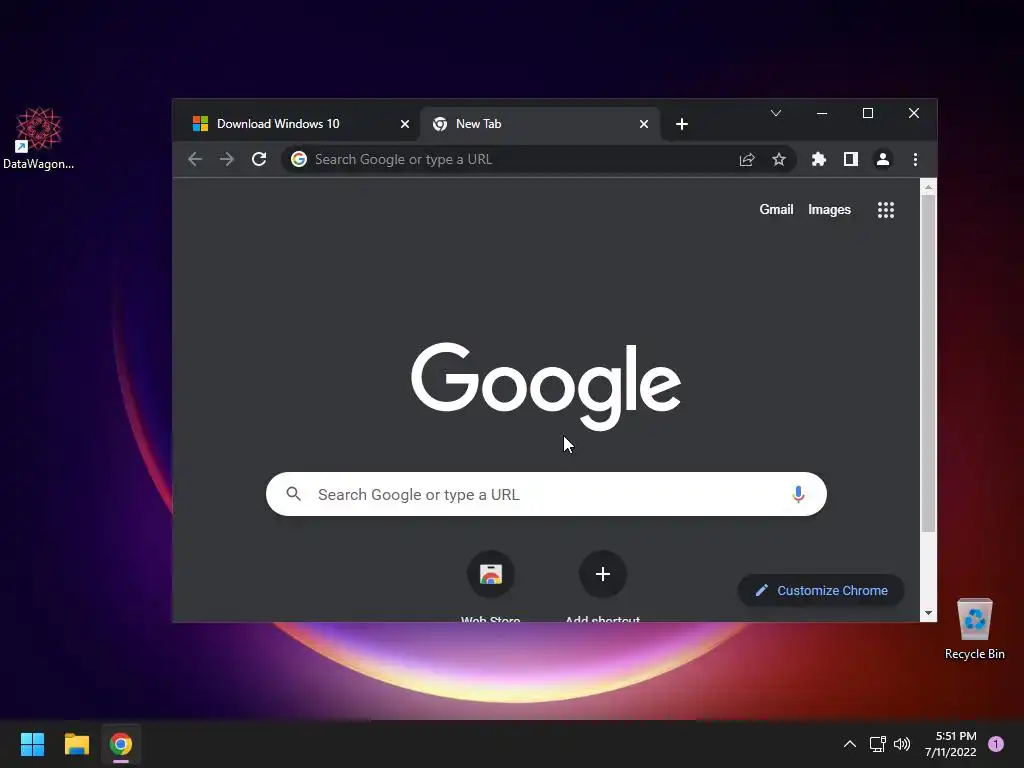The image size is (1024, 768).
Task: Start voice search with the microphone
Action: [x=798, y=494]
